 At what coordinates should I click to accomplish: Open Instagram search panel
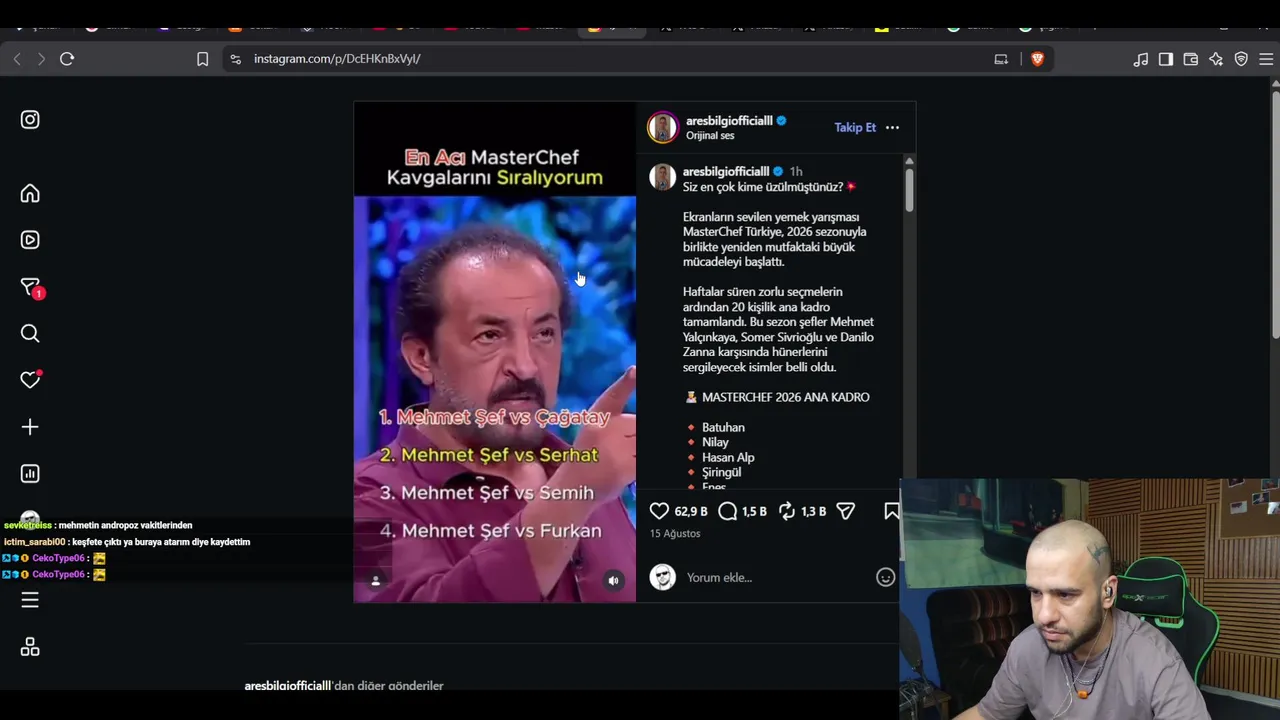[x=30, y=333]
